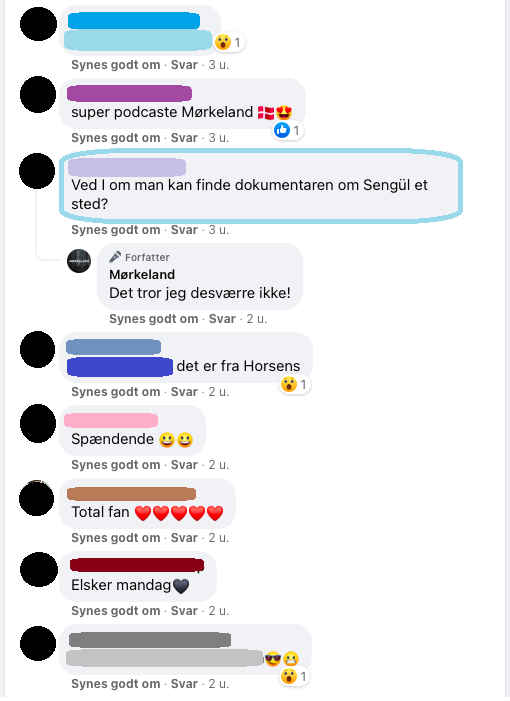Screen dimensions: 510x701
Task: Click the pink-covered commenter name above 'Spændende'
Action: click(x=111, y=420)
